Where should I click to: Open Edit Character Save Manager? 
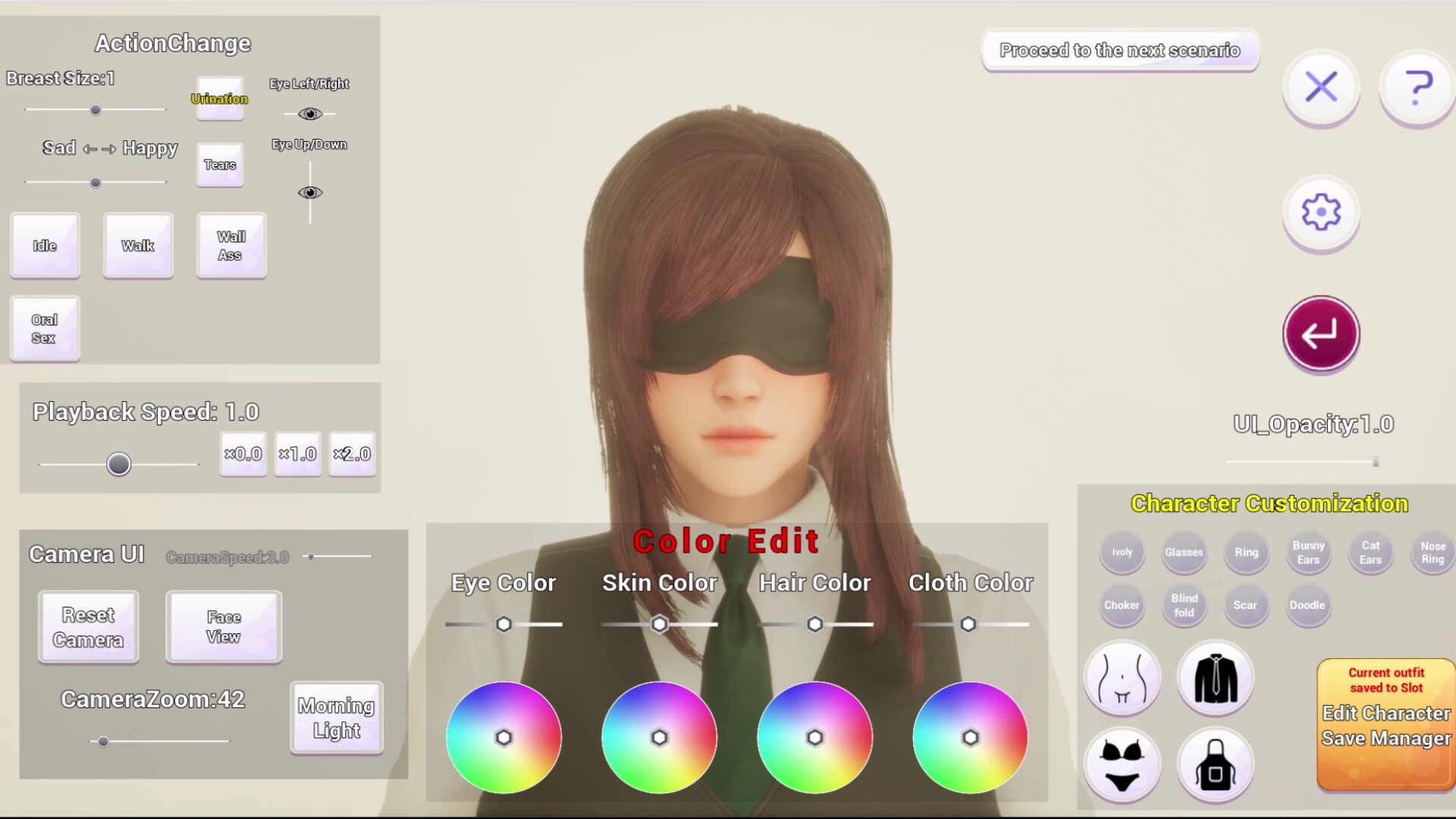pos(1385,725)
